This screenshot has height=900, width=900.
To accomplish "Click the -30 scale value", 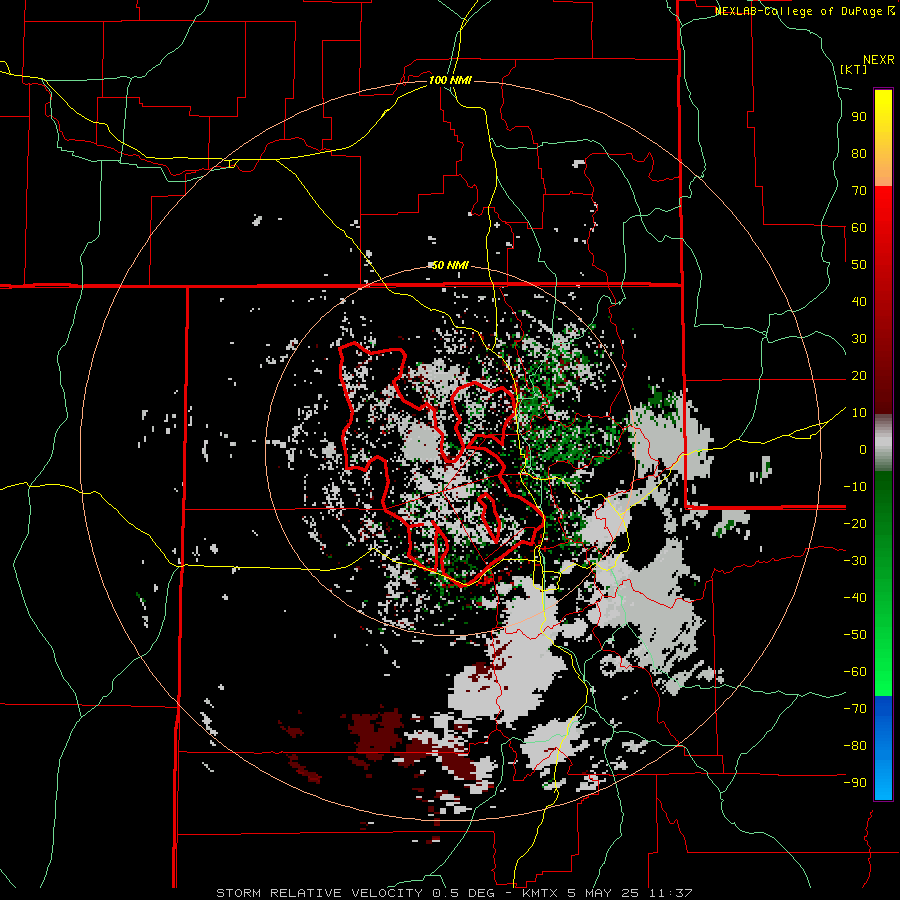I will tap(855, 561).
